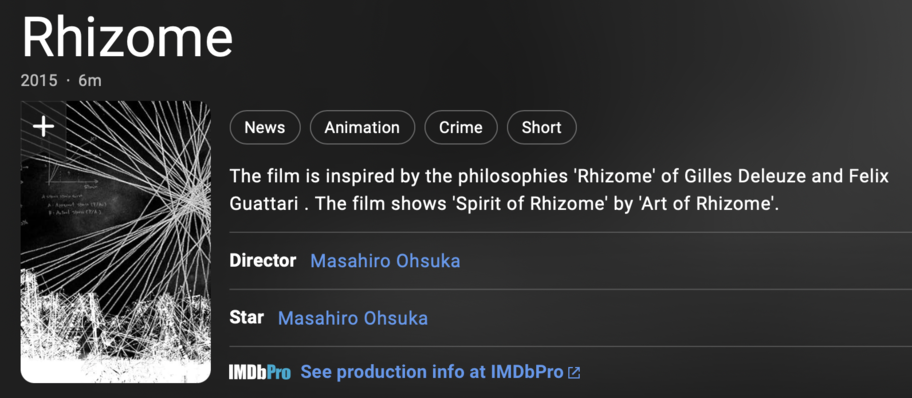The width and height of the screenshot is (912, 398).
Task: Click the external link arrow icon
Action: [574, 372]
